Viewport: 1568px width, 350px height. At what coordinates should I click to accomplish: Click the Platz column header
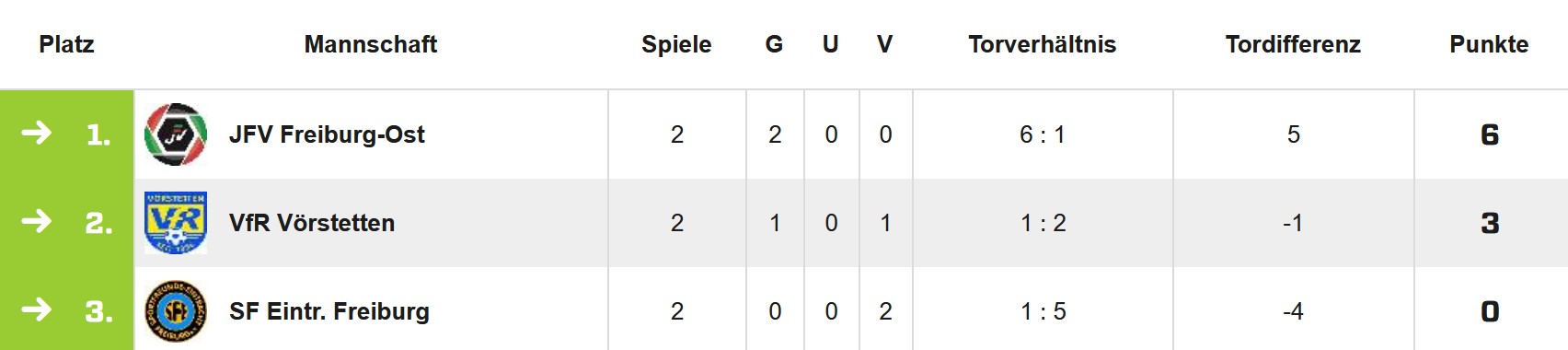point(66,44)
